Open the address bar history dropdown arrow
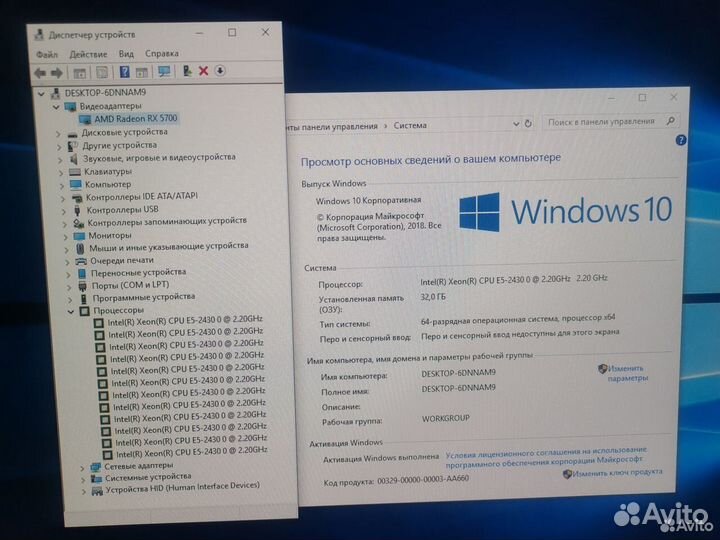Image resolution: width=720 pixels, height=540 pixels. tap(516, 124)
